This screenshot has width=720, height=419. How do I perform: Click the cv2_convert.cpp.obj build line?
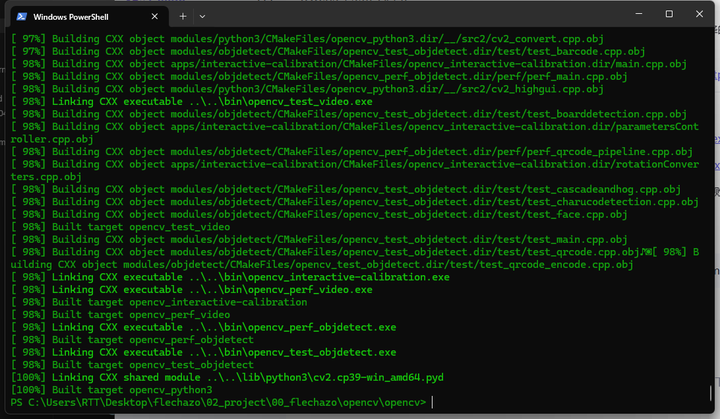pyautogui.click(x=307, y=39)
